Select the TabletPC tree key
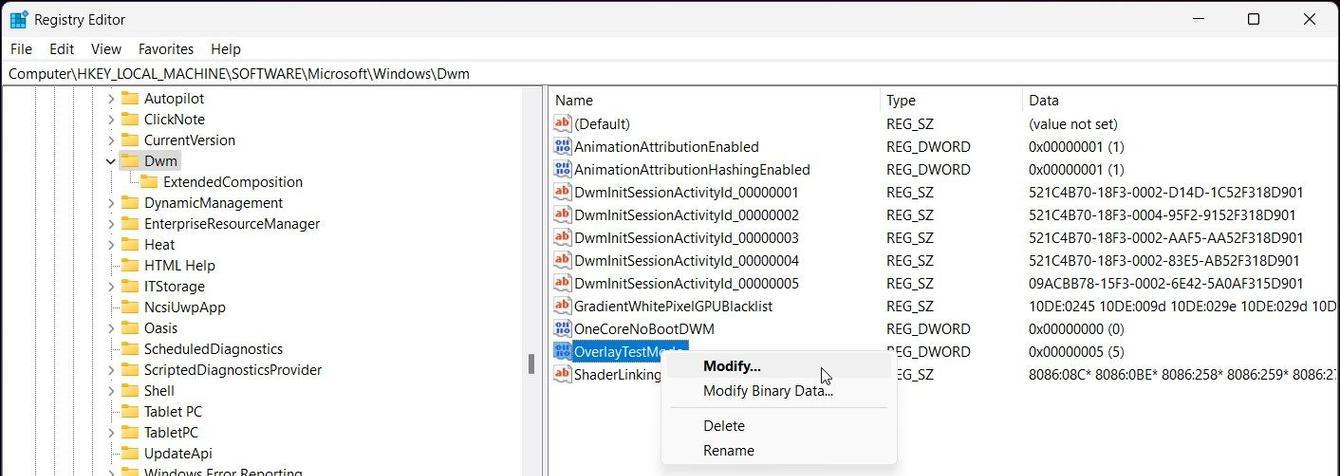 click(171, 433)
